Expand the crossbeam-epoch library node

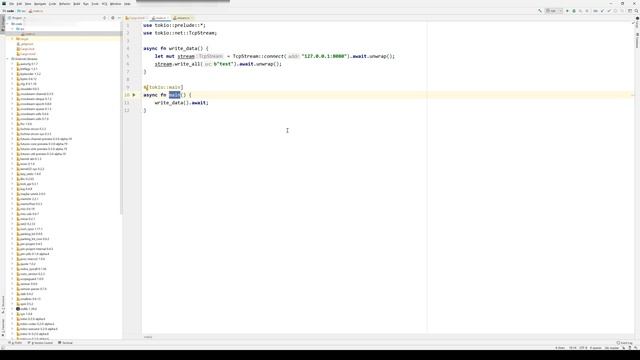[13, 104]
